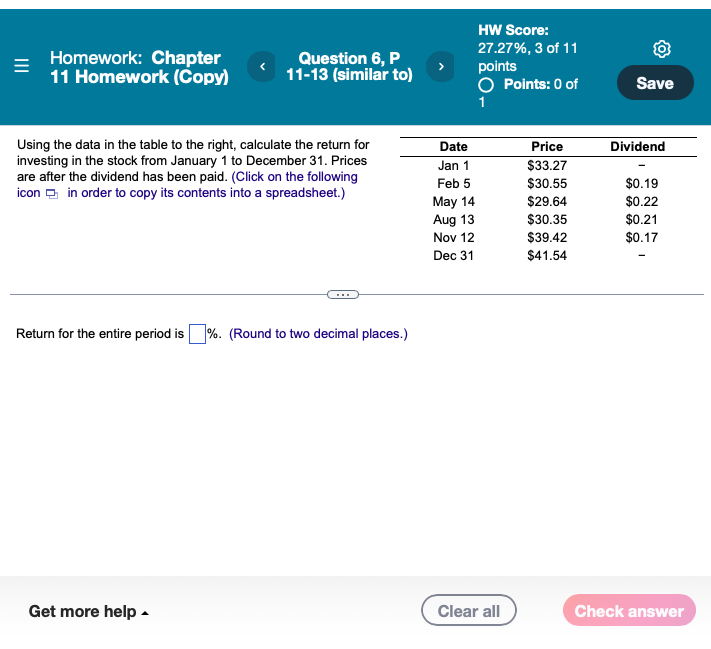Click the HW Score 27.27% text
This screenshot has height=649, width=711.
click(x=527, y=48)
